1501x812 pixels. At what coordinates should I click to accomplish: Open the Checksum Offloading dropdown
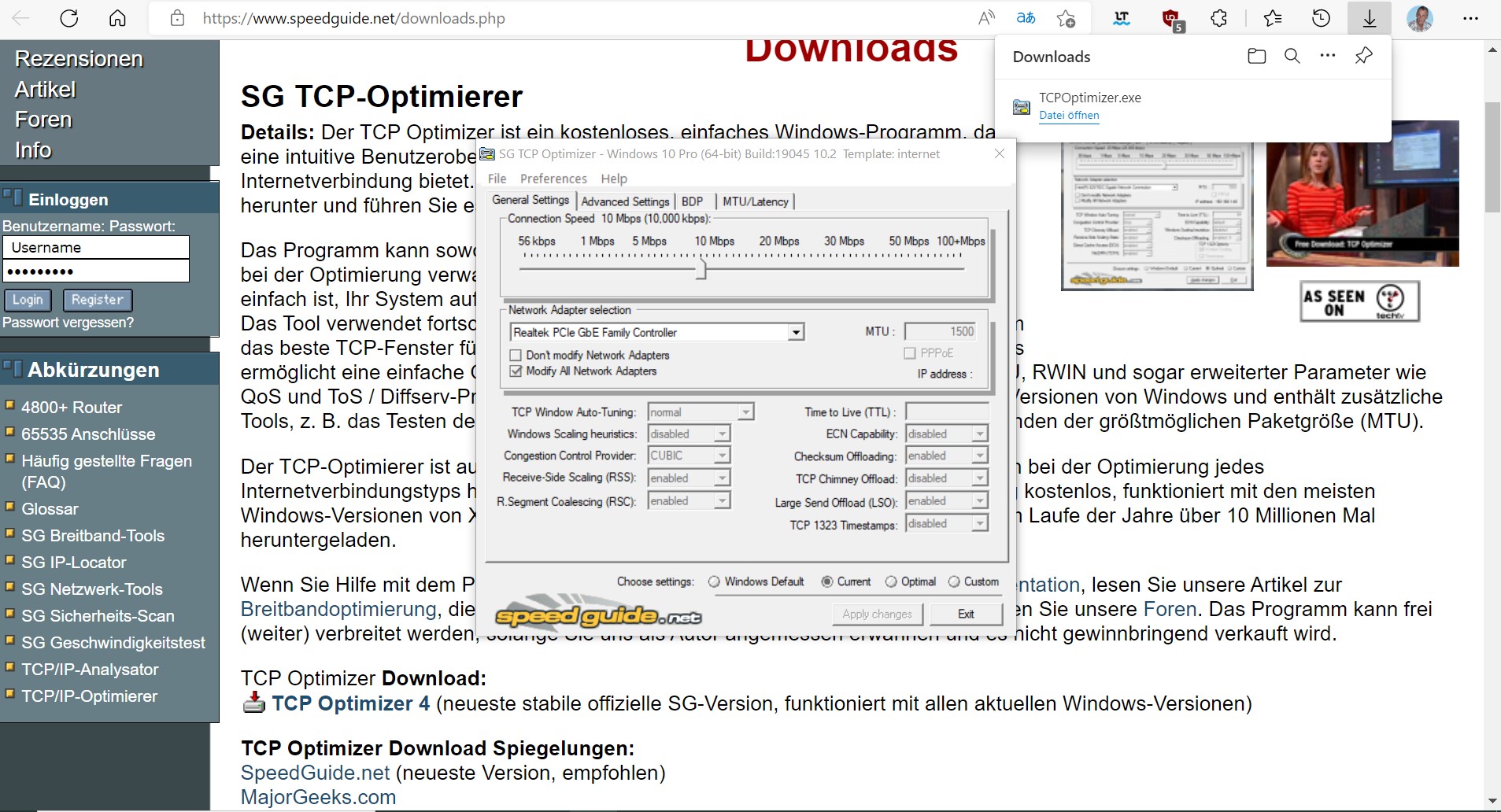point(979,456)
